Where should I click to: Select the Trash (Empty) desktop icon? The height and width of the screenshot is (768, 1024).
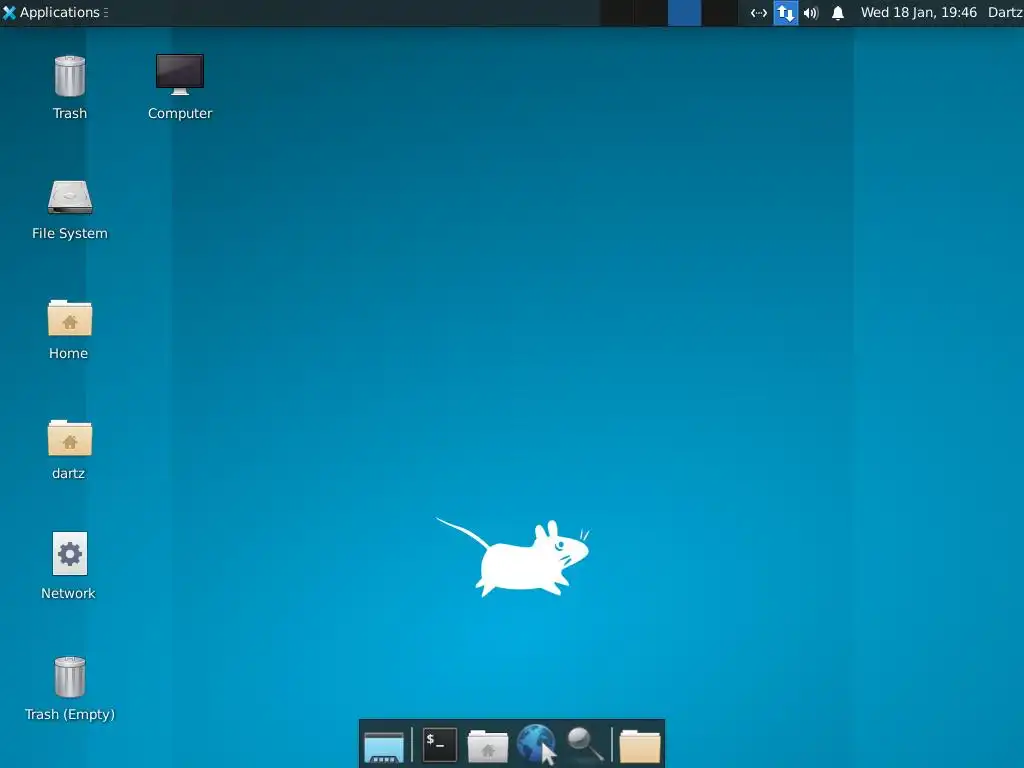tap(70, 689)
